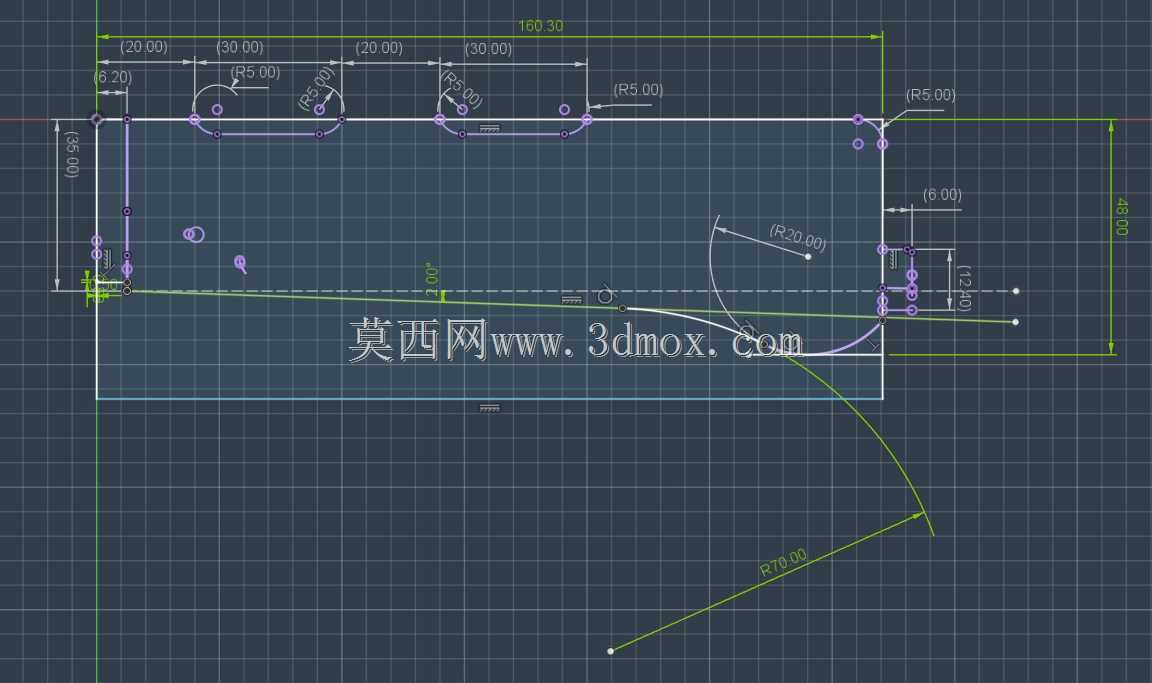Click the (6.00) dimension label
The image size is (1152, 683).
click(942, 195)
